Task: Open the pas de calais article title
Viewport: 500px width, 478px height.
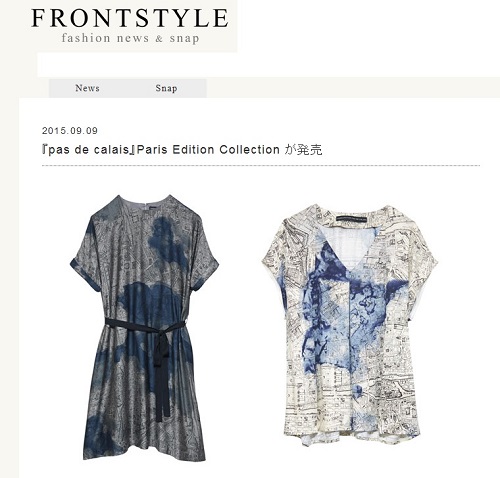Action: pos(182,150)
